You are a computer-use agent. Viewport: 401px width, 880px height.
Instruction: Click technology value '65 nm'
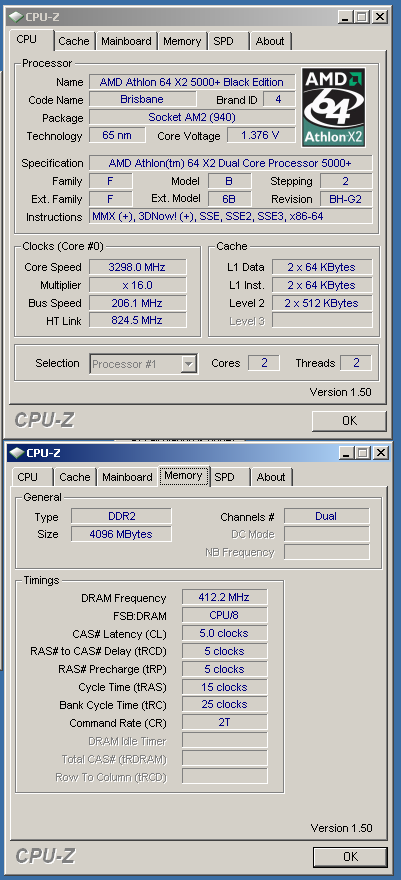pyautogui.click(x=117, y=135)
